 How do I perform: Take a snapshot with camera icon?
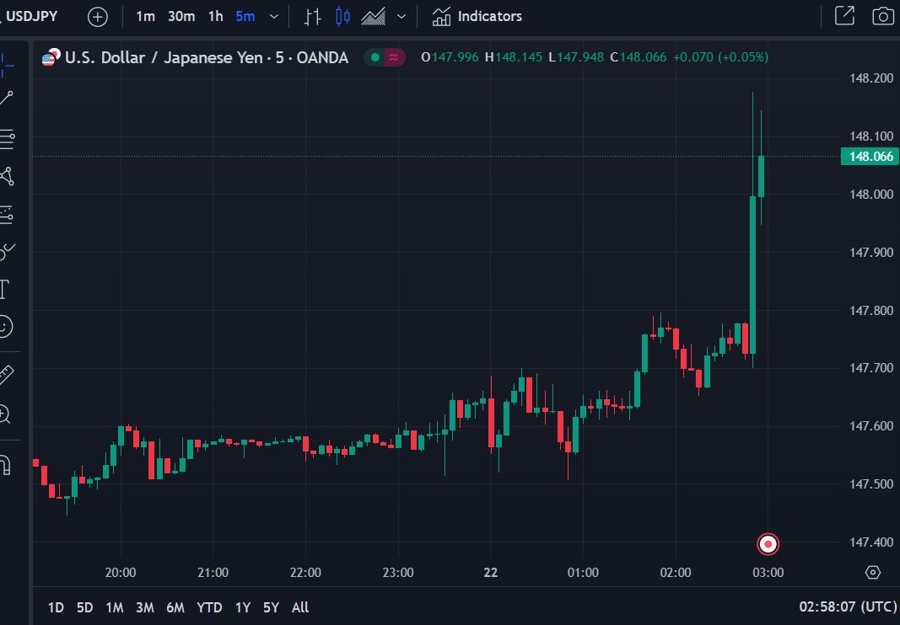point(883,16)
